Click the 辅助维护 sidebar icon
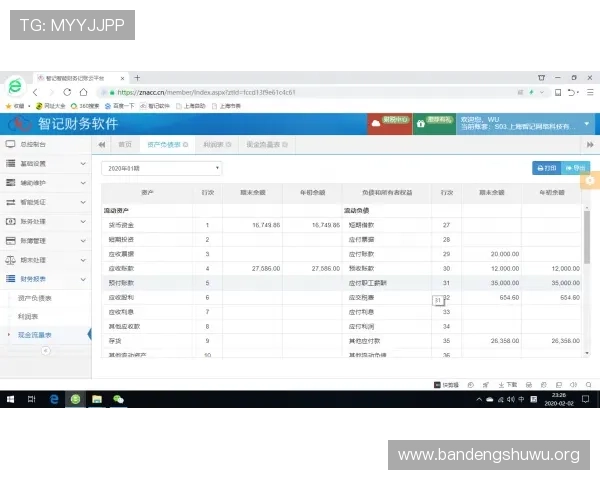The image size is (600, 480). click(x=10, y=183)
